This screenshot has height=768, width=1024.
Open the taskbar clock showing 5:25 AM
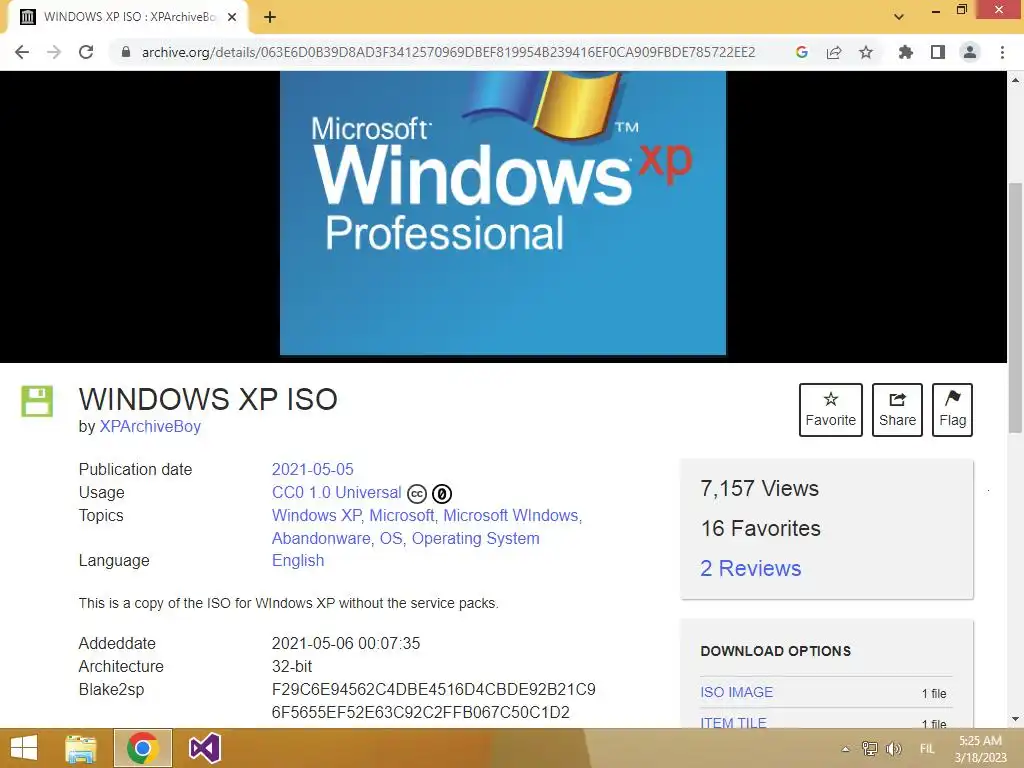pyautogui.click(x=980, y=749)
